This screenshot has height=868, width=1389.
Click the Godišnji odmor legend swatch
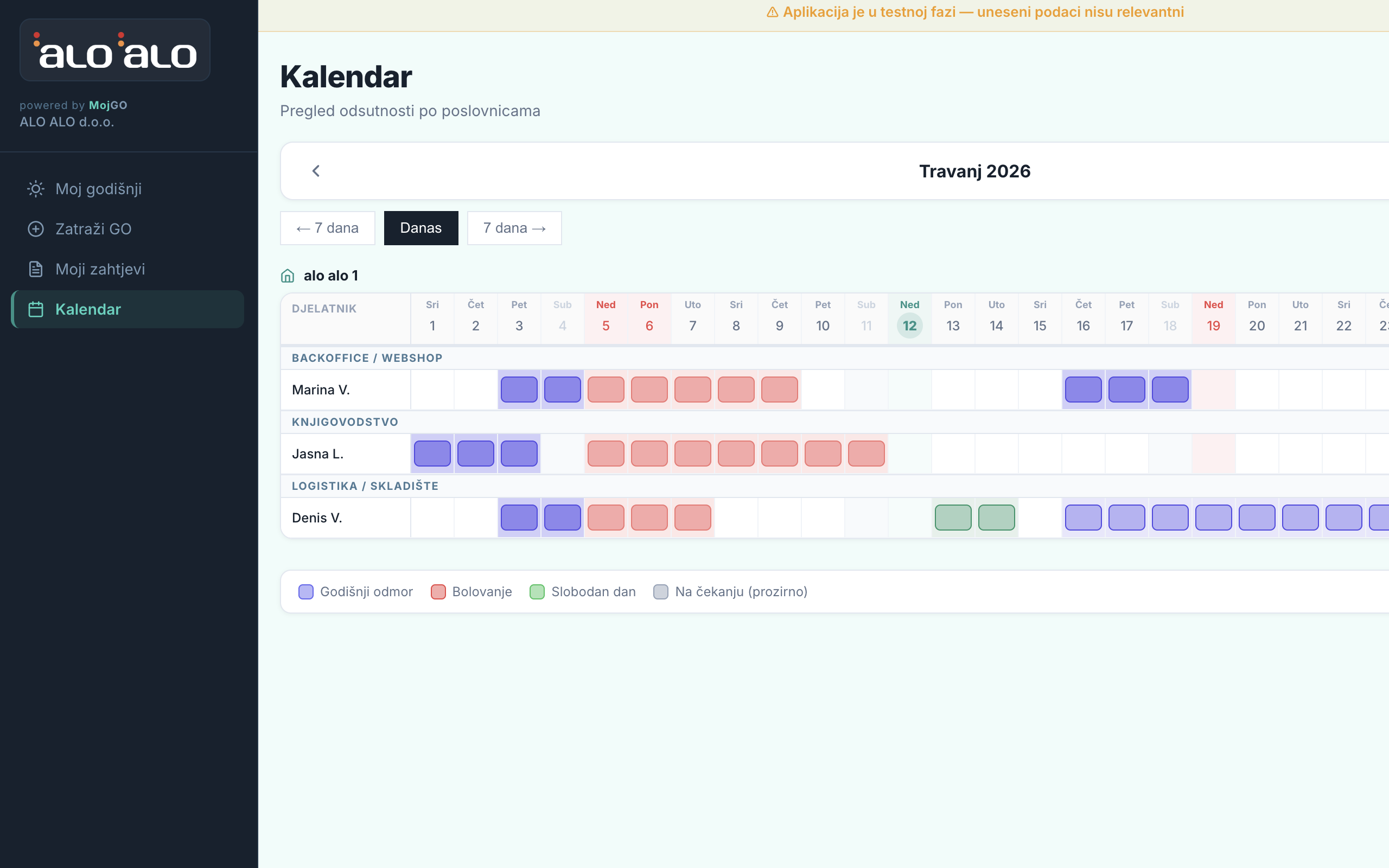pyautogui.click(x=306, y=592)
